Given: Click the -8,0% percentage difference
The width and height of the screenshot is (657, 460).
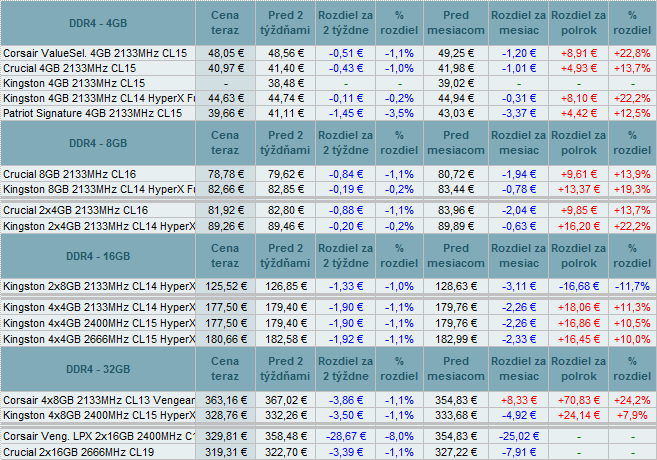Looking at the screenshot, I should [x=399, y=437].
